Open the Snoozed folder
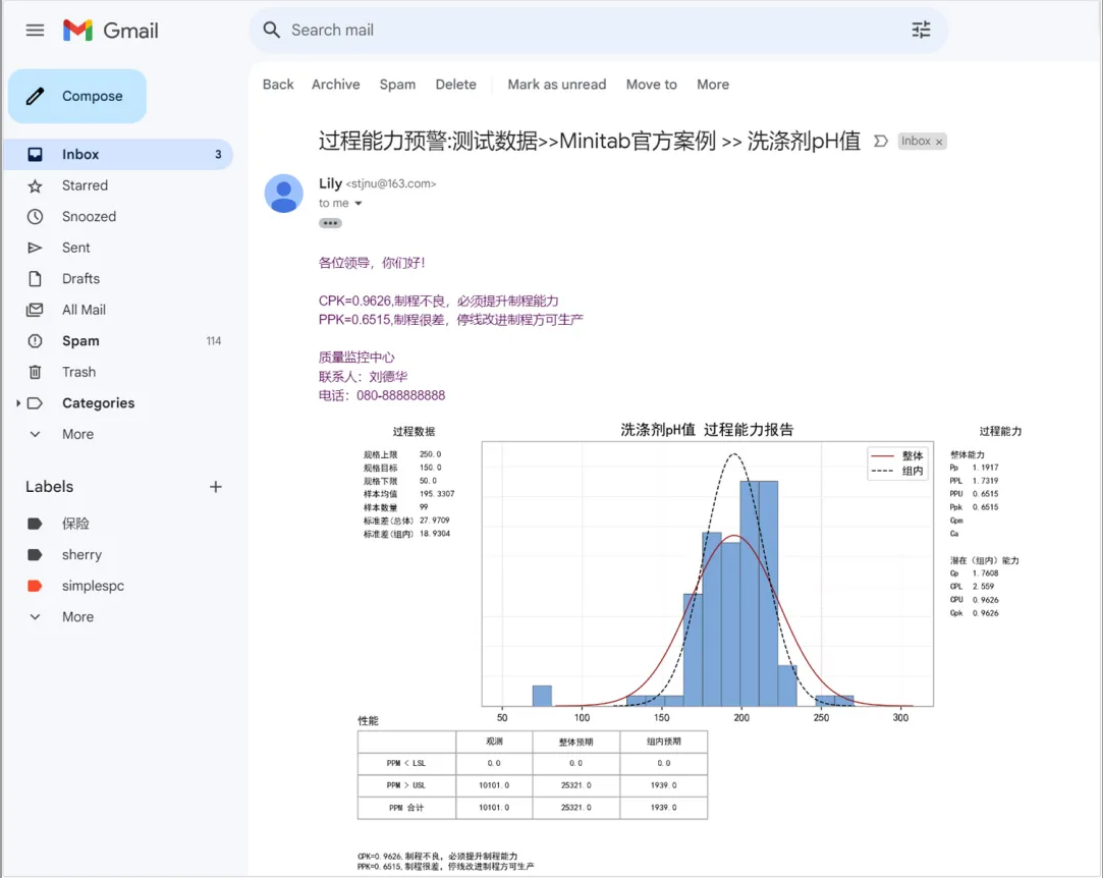Viewport: 1103px width, 878px height. [x=88, y=216]
